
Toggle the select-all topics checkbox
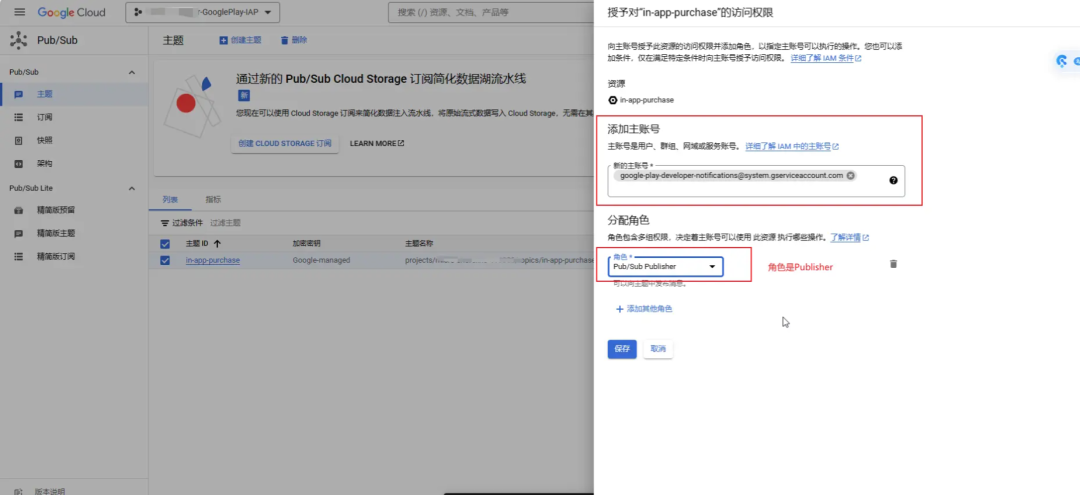point(165,244)
